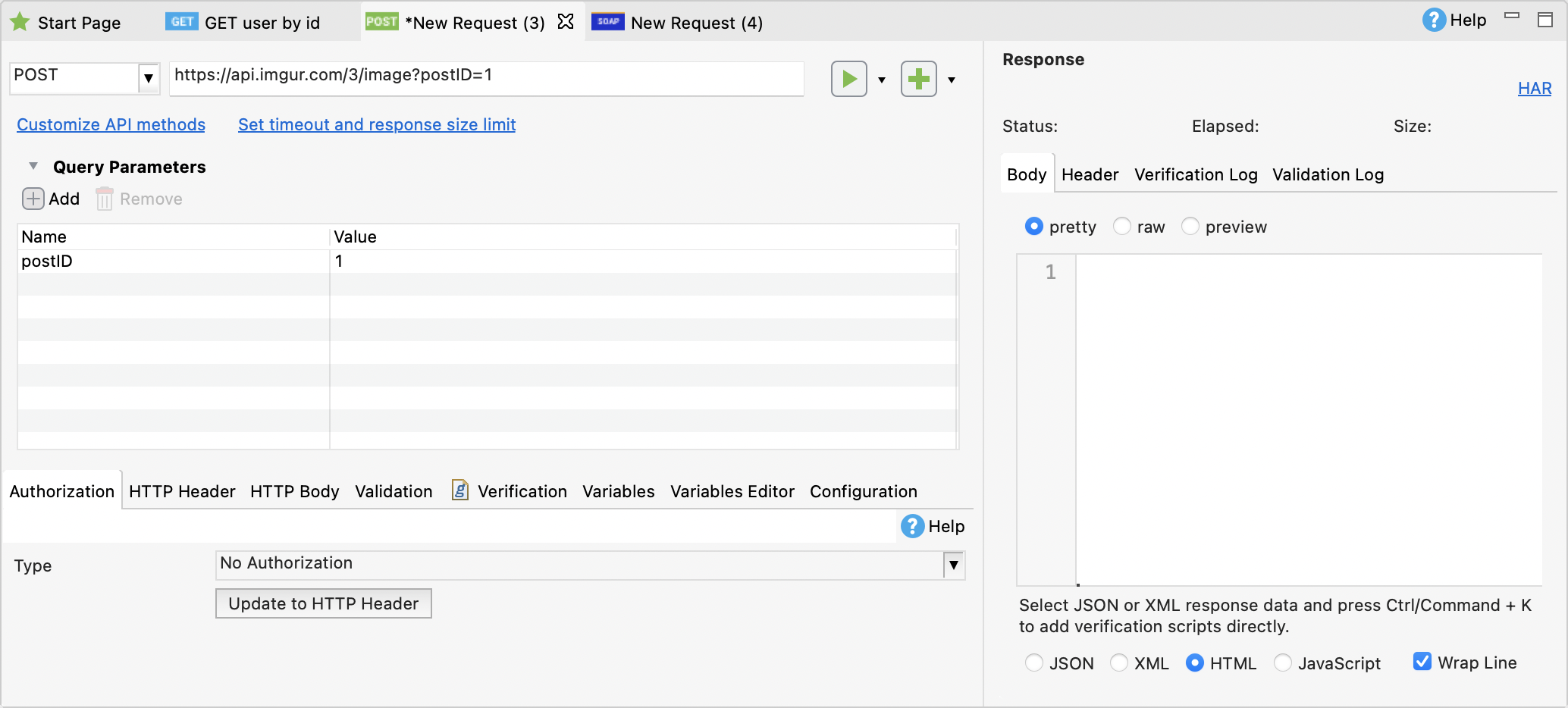
Task: Click the Verification tab script icon
Action: pyautogui.click(x=459, y=490)
